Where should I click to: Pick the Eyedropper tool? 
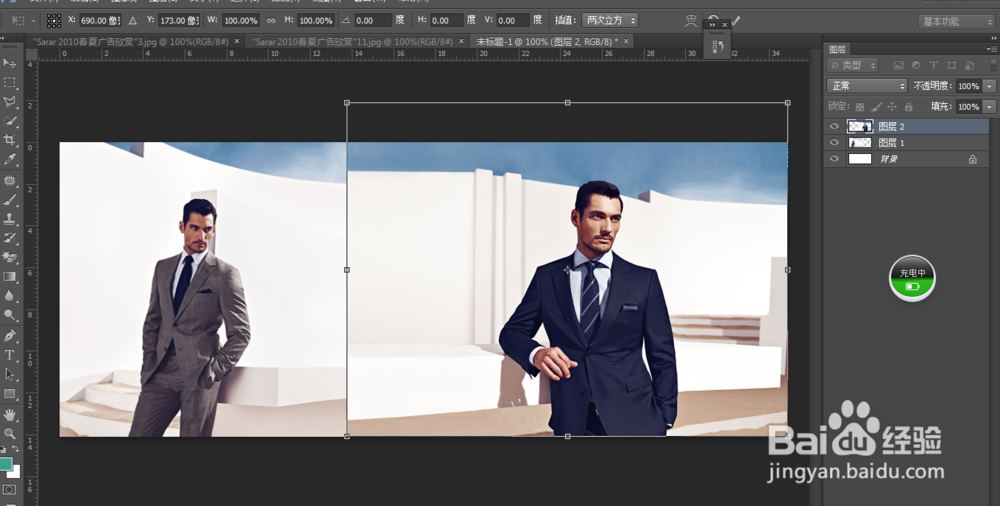[10, 159]
